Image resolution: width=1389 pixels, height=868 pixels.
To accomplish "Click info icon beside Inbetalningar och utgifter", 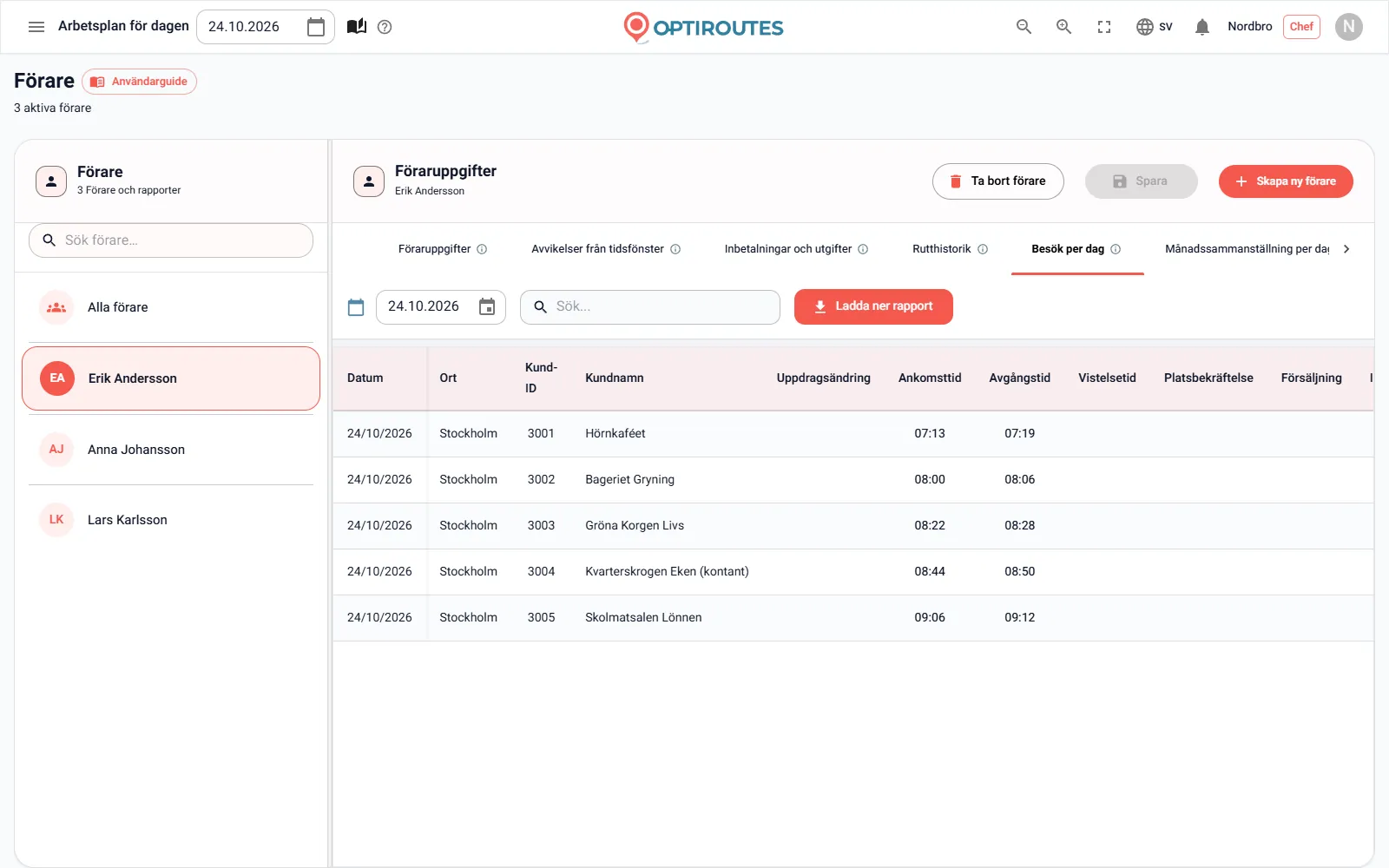I will point(863,249).
